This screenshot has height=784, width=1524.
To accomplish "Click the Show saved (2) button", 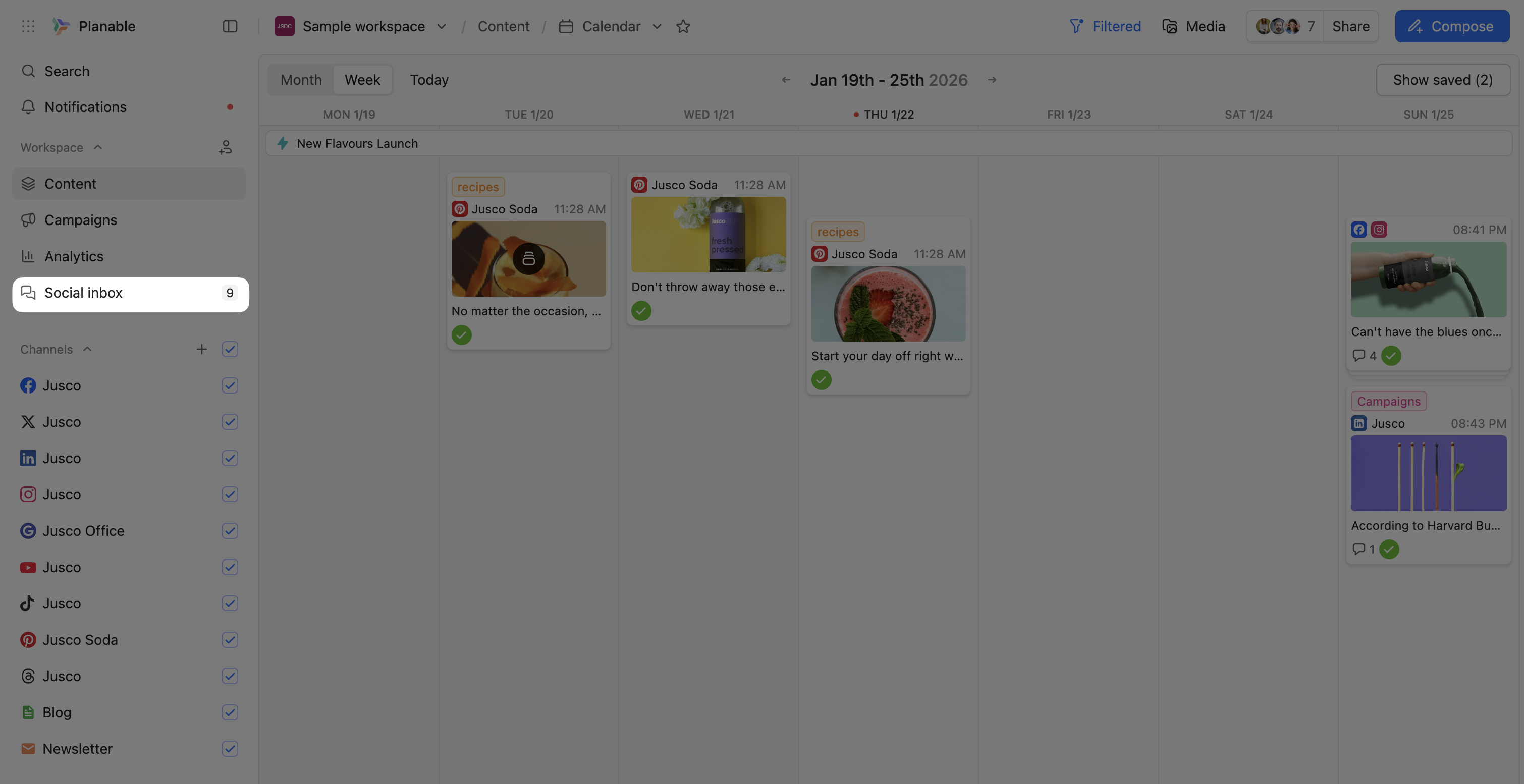I will pyautogui.click(x=1442, y=80).
